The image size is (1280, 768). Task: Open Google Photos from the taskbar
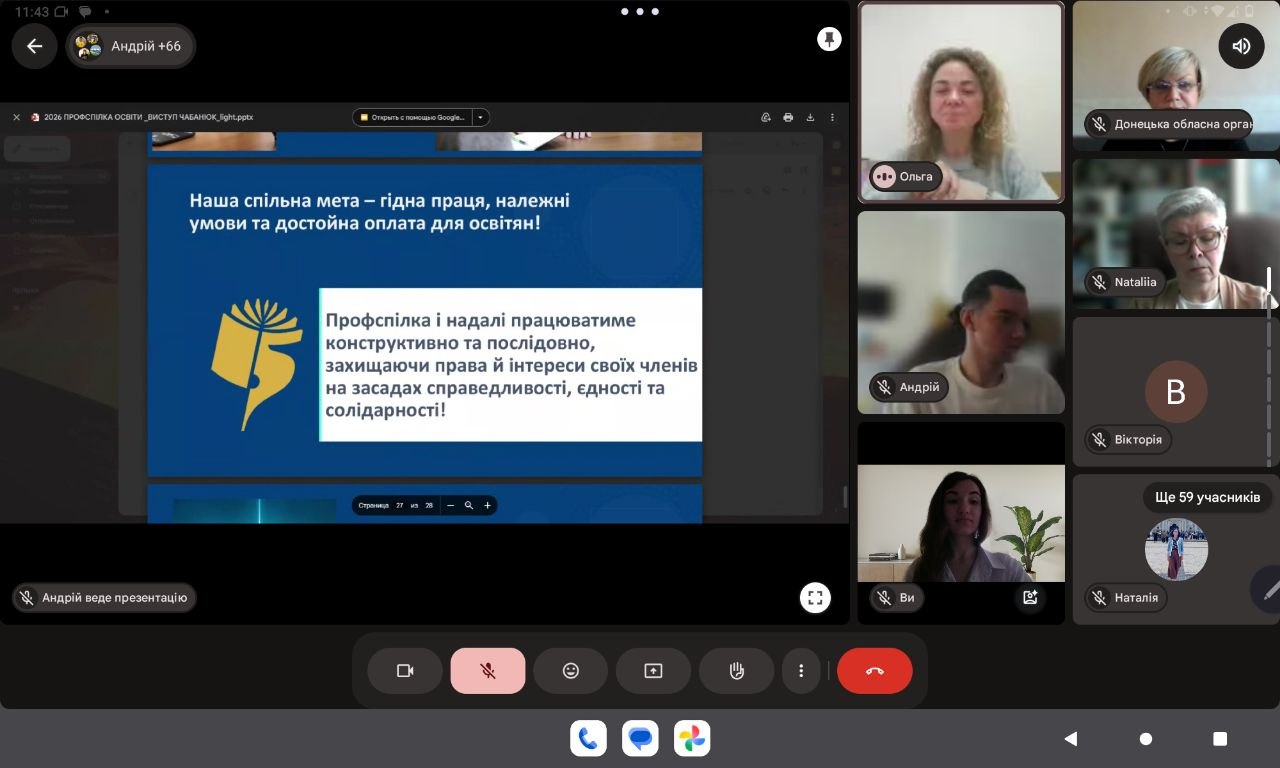click(692, 739)
